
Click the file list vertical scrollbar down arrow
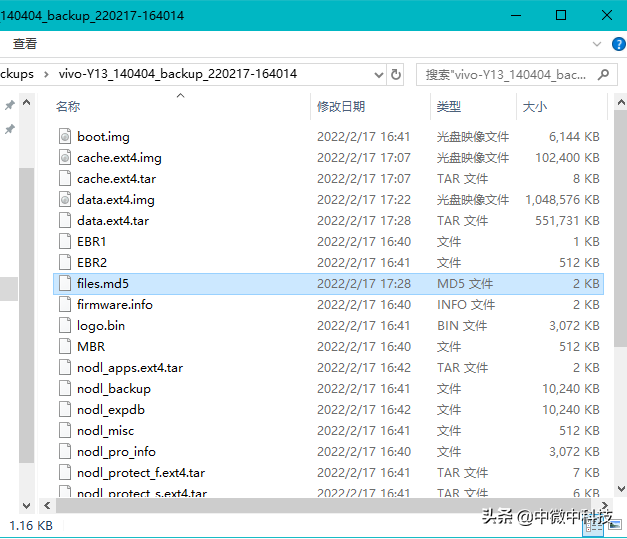tap(621, 489)
